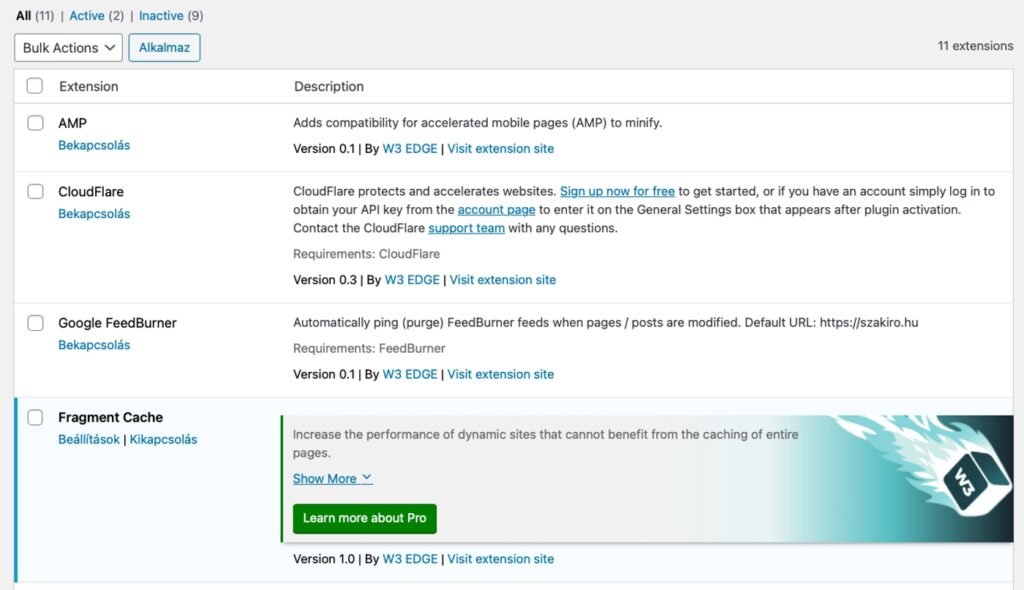Check the AMP extension checkbox

(35, 123)
